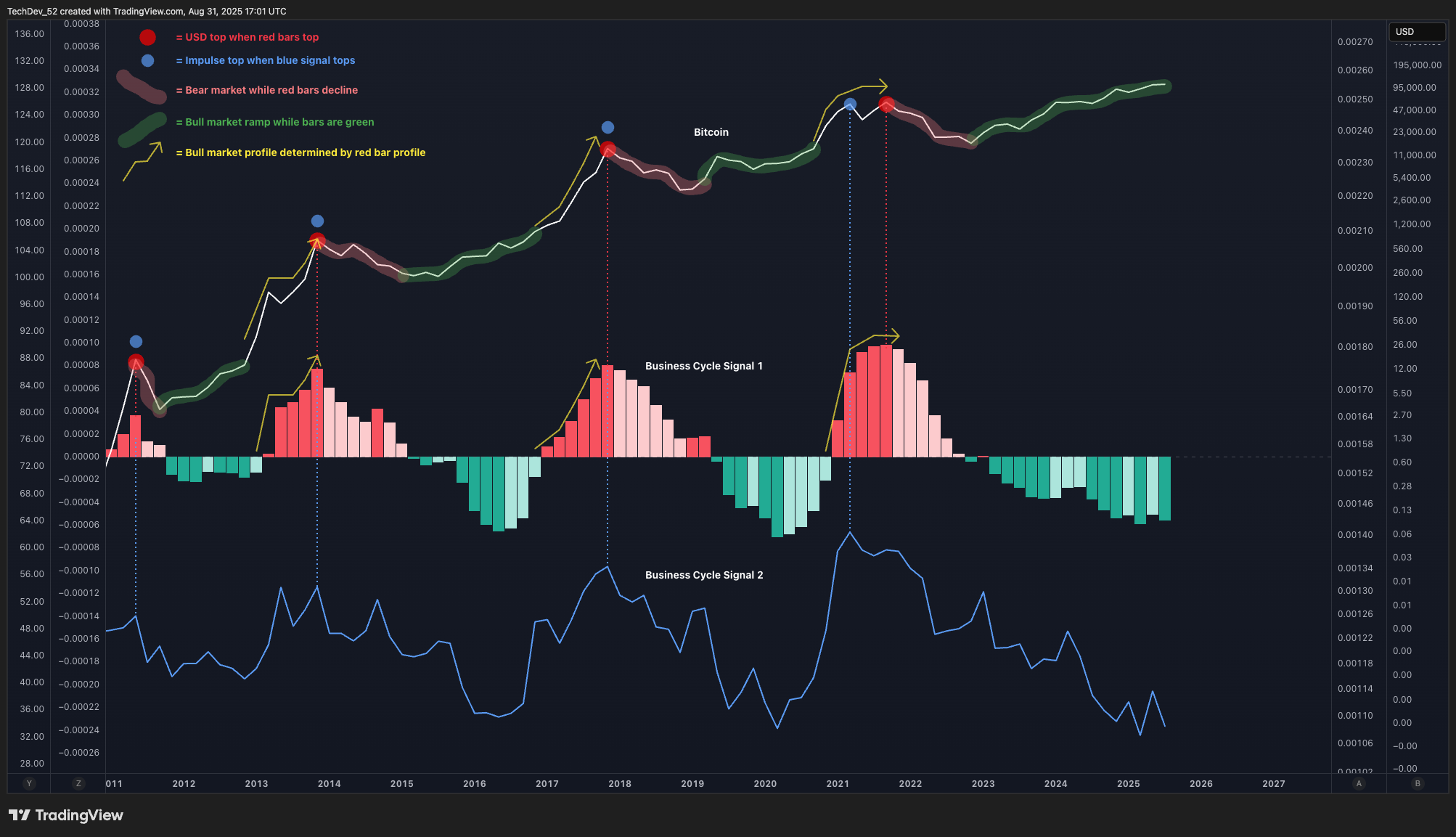Screen dimensions: 1456x837
Task: Click the 'Bear market while red bars decline' legend text
Action: [x=266, y=90]
